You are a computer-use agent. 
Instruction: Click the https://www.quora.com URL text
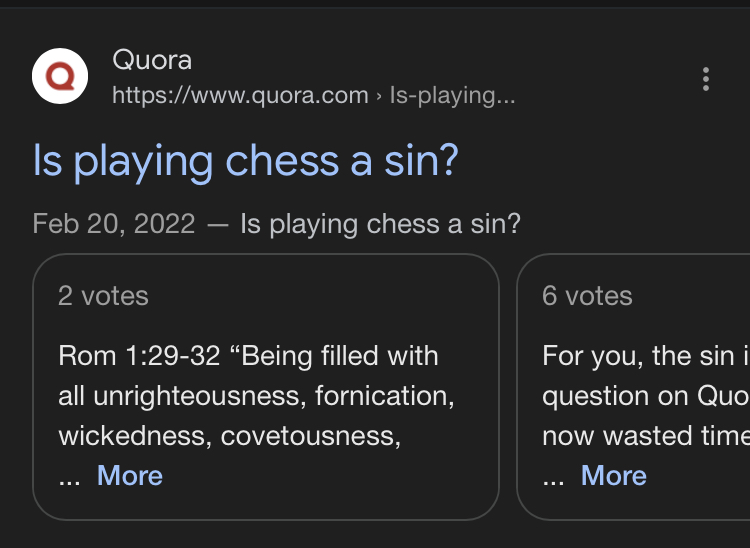point(240,95)
